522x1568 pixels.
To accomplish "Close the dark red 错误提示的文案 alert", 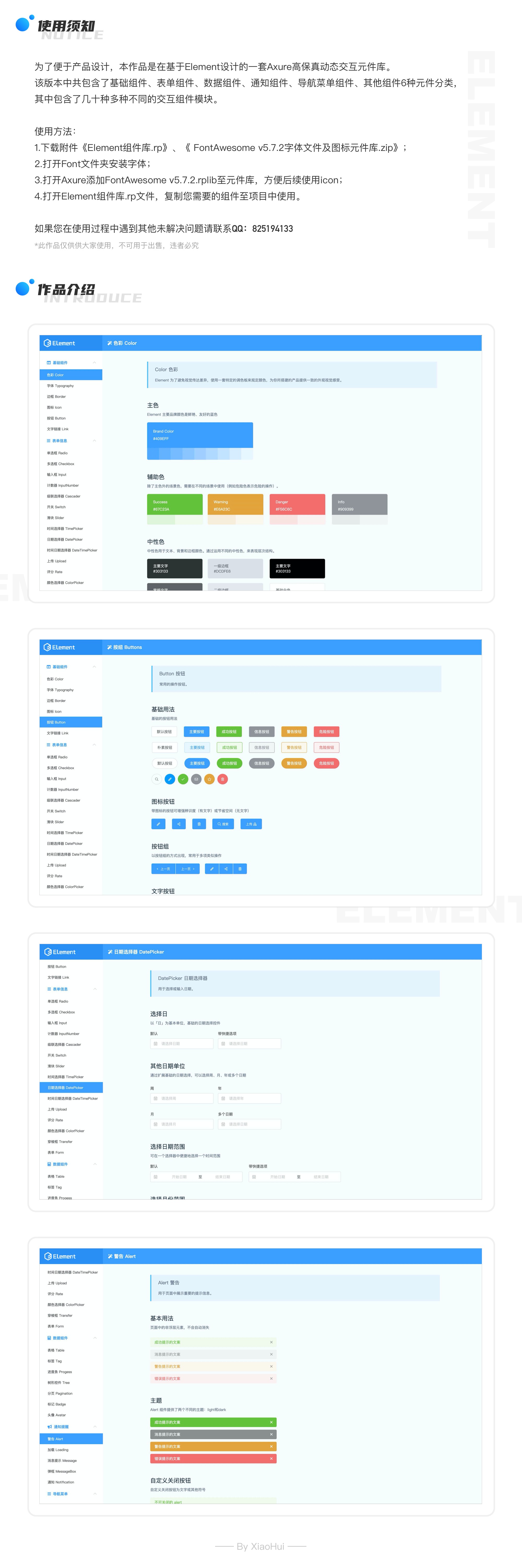I will click(x=271, y=1458).
